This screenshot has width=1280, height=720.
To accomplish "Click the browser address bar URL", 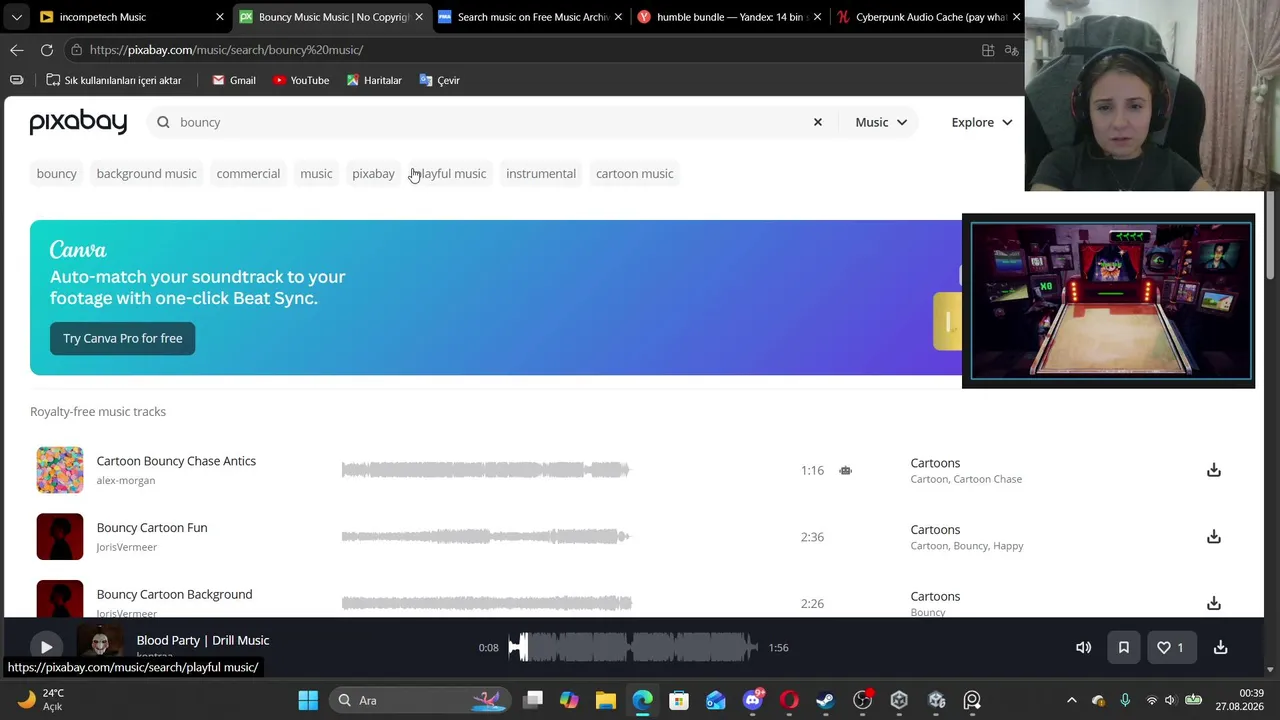I will (226, 50).
